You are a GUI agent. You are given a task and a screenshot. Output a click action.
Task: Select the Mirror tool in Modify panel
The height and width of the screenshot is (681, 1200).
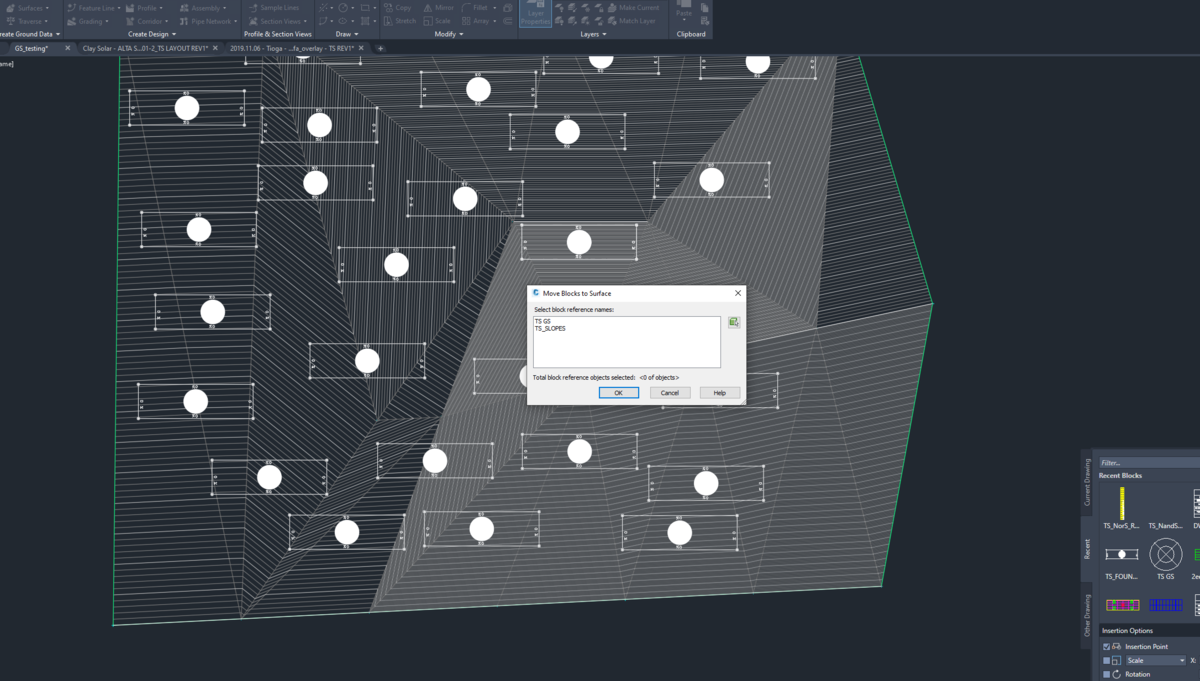coord(437,8)
